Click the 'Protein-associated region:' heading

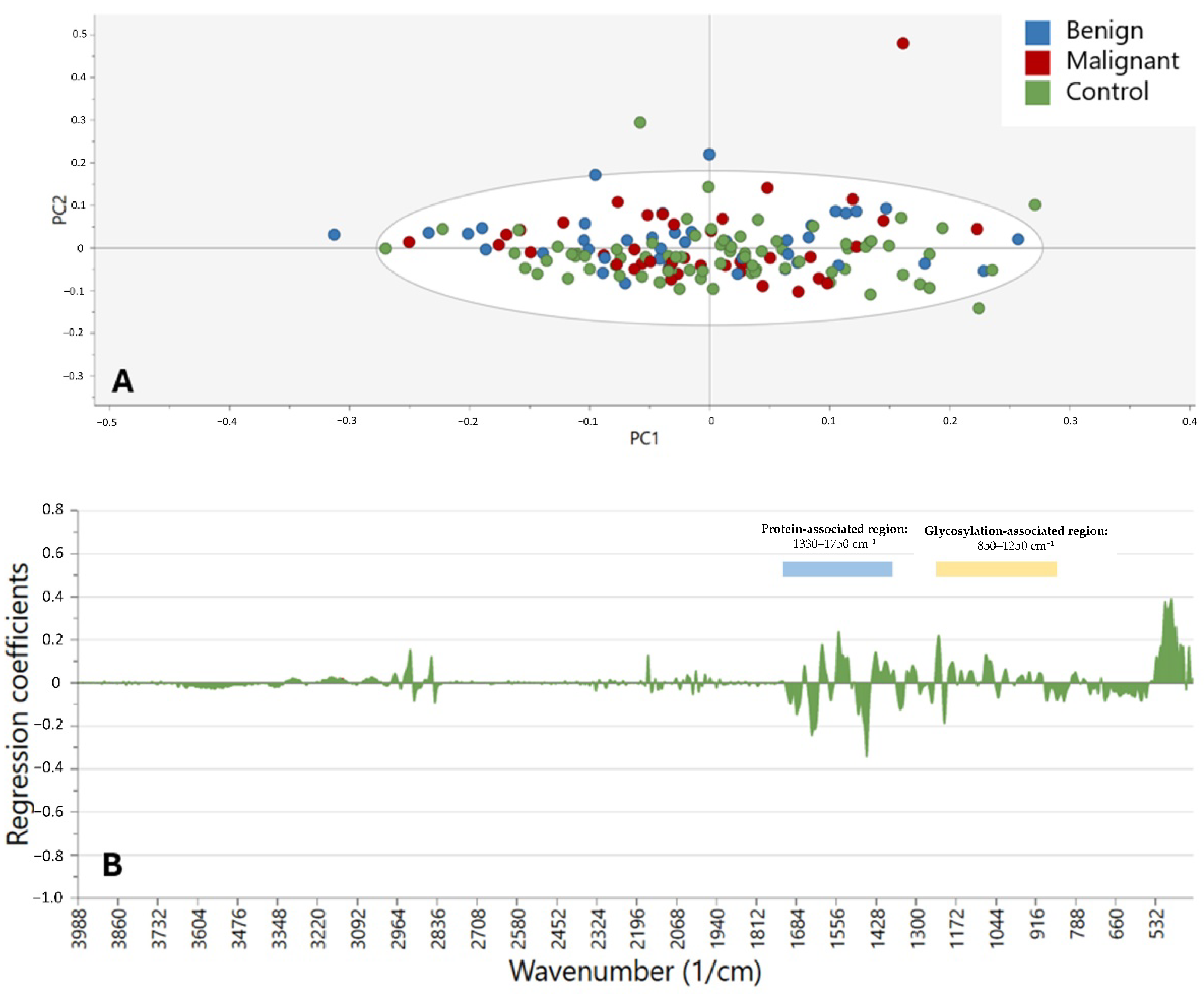834,529
